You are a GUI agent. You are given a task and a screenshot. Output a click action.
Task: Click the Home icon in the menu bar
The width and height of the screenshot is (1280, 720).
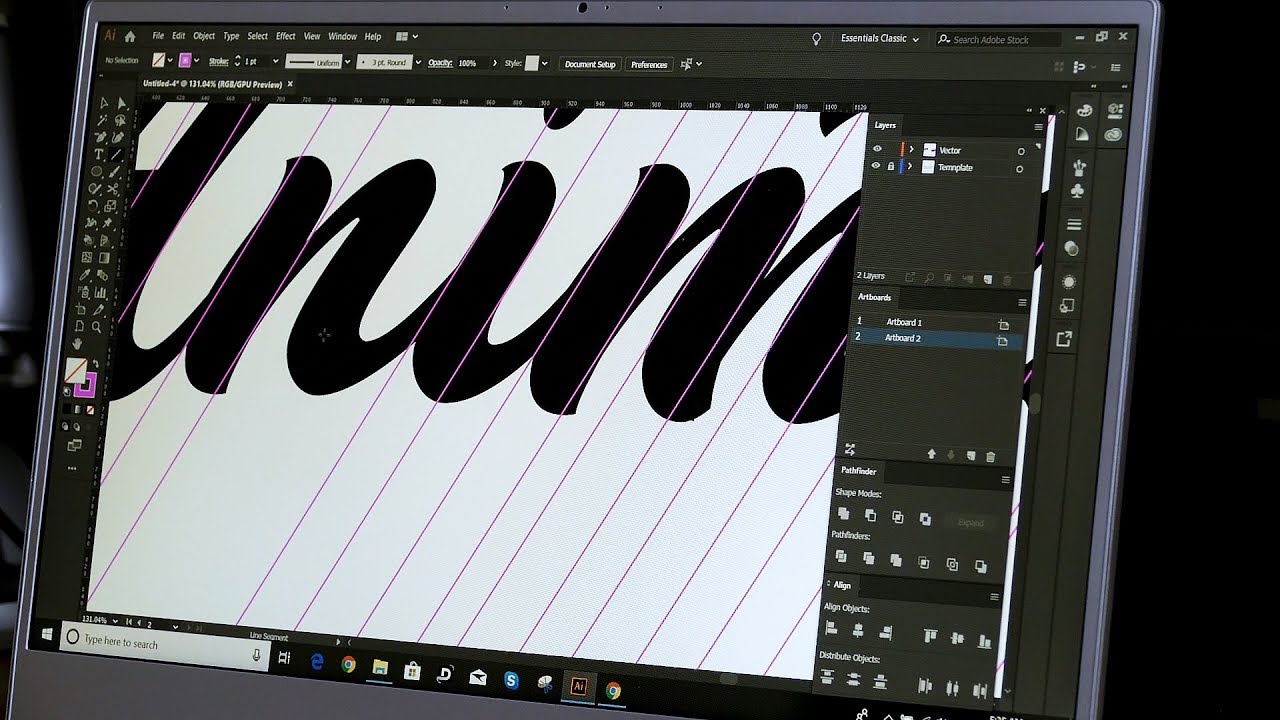coord(130,35)
